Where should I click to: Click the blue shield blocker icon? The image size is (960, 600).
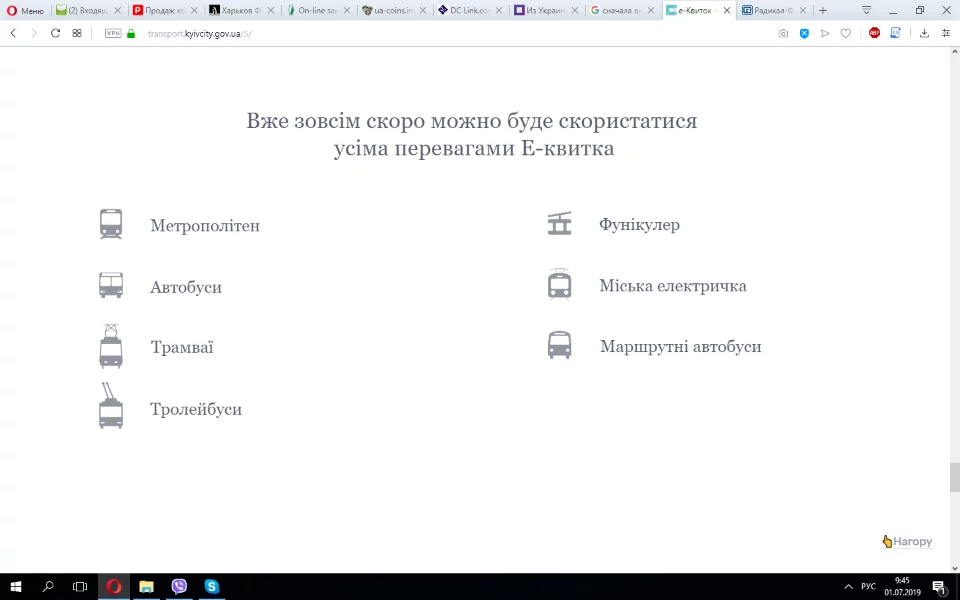(x=804, y=34)
